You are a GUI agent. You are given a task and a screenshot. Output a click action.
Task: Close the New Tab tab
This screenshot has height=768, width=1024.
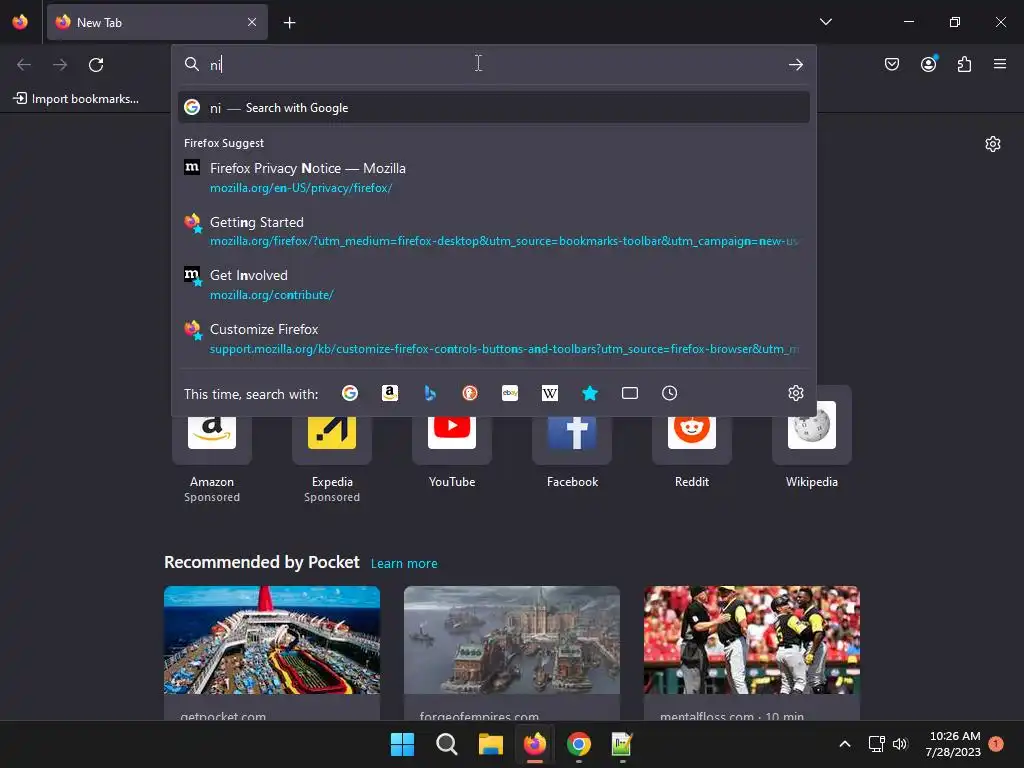click(x=252, y=22)
